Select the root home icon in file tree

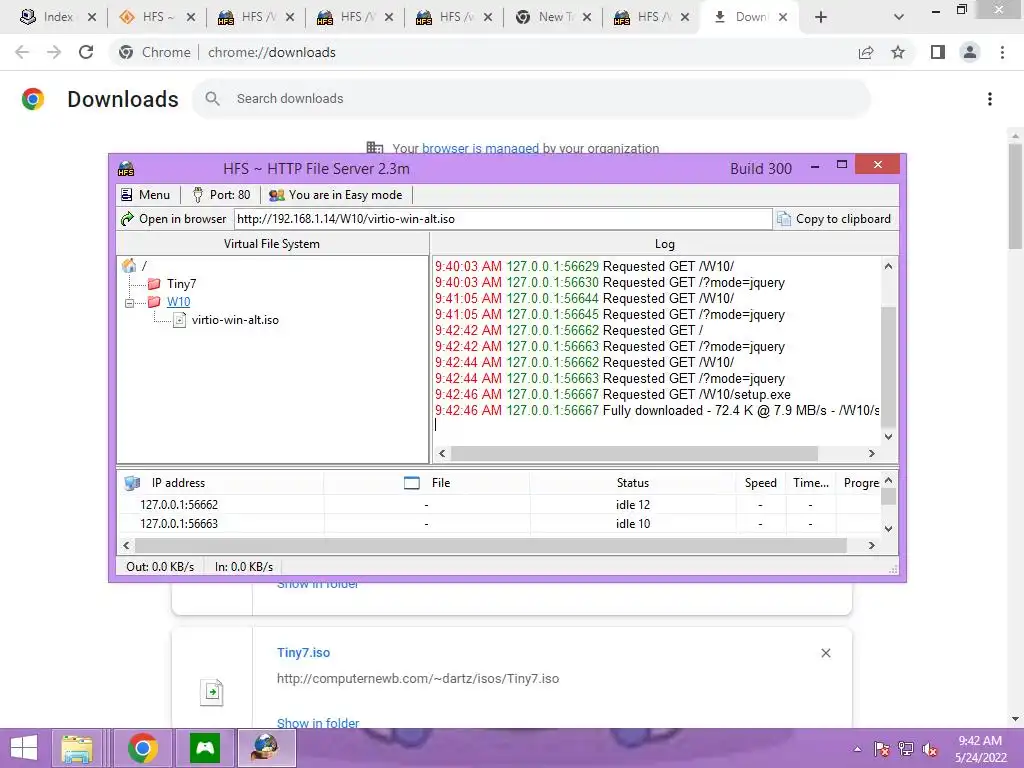[x=129, y=266]
